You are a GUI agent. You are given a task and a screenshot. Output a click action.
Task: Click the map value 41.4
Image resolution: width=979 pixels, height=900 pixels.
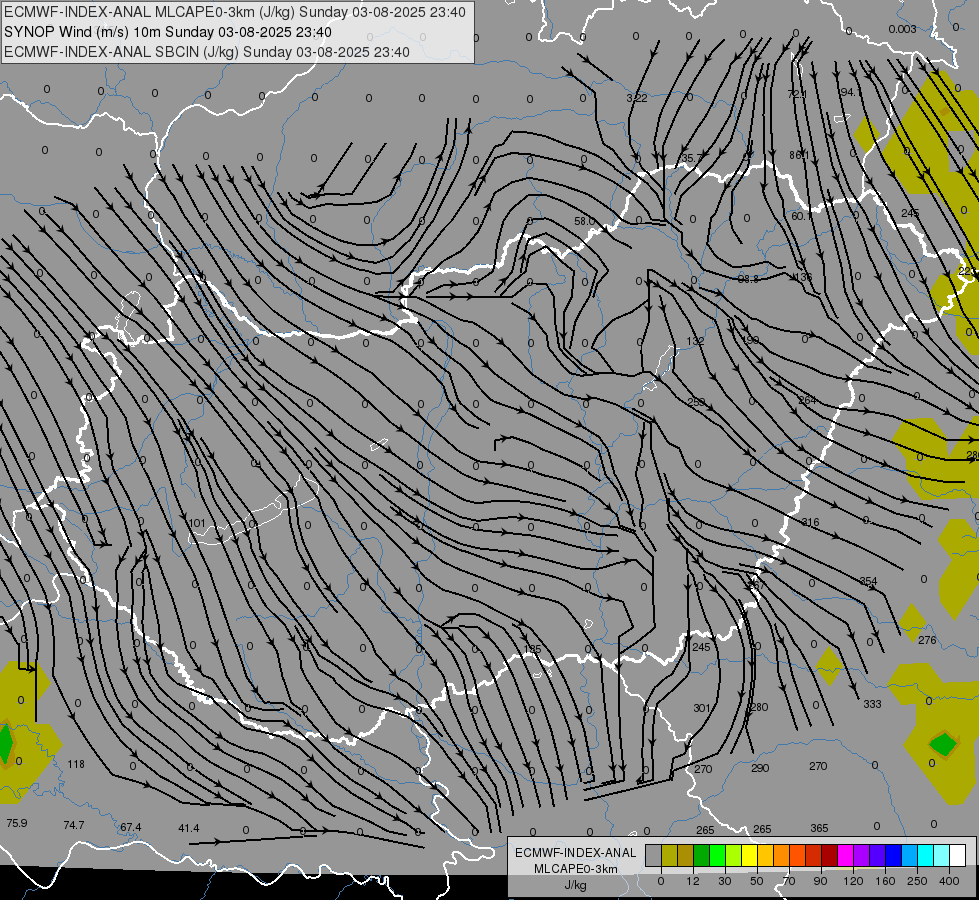[x=189, y=828]
